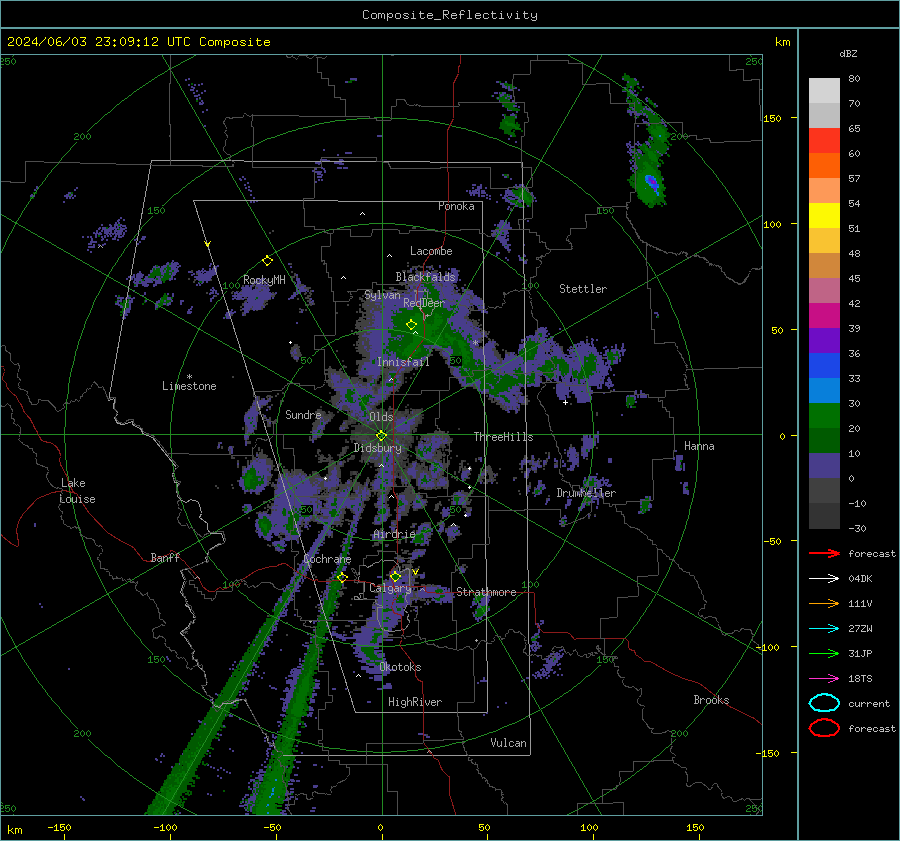
Task: Click the red forecast arrow legend icon
Action: (824, 553)
